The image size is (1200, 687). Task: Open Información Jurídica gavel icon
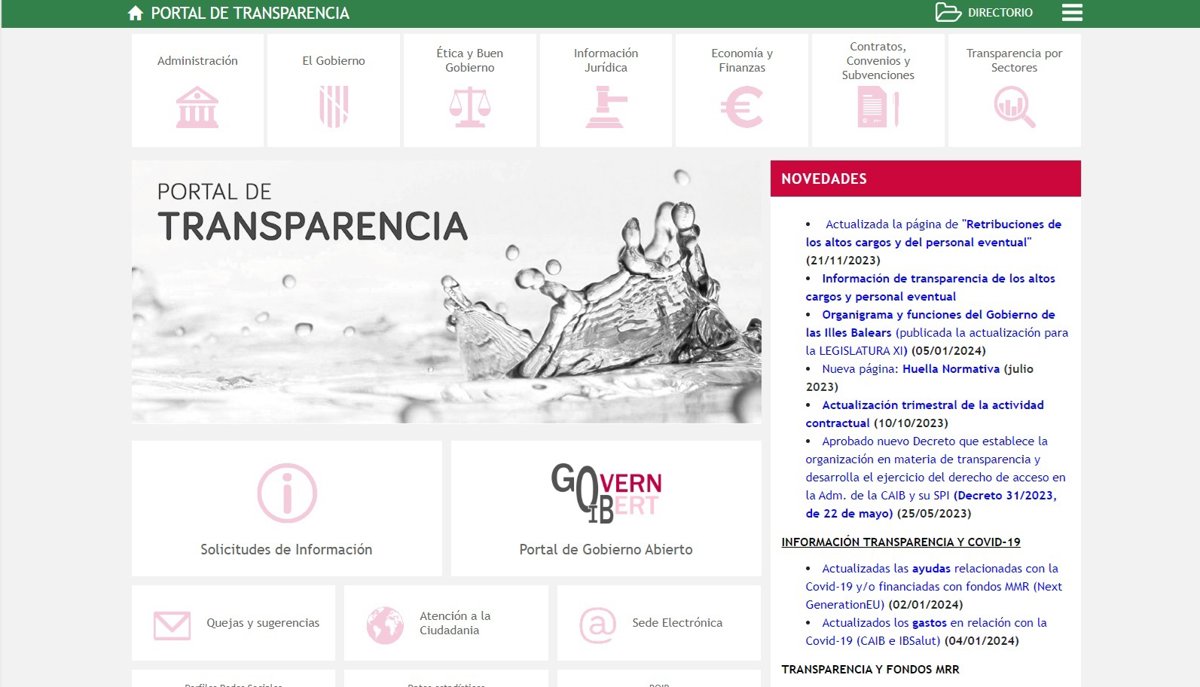click(606, 107)
